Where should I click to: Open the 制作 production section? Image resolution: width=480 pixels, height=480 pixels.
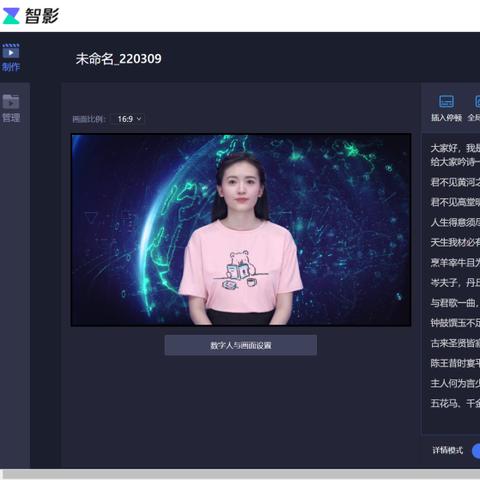click(x=11, y=58)
